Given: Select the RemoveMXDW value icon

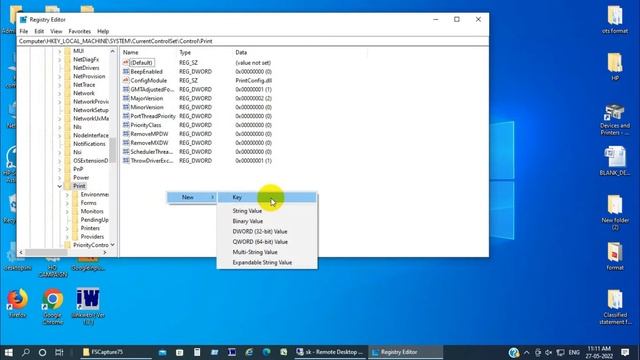Looking at the screenshot, I should tap(126, 143).
